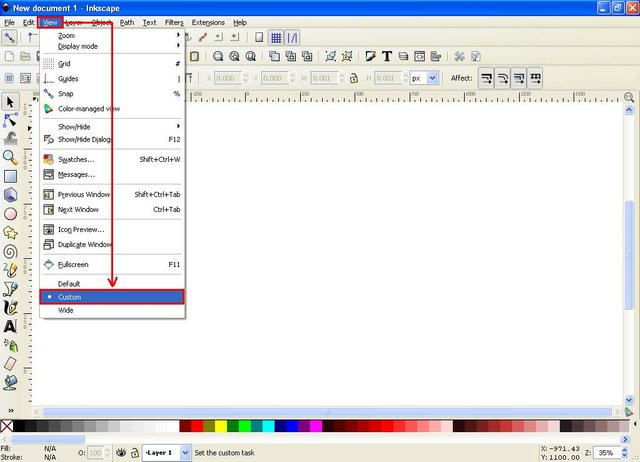Open the Layer 1 dropdown
The height and width of the screenshot is (462, 640).
(x=185, y=453)
